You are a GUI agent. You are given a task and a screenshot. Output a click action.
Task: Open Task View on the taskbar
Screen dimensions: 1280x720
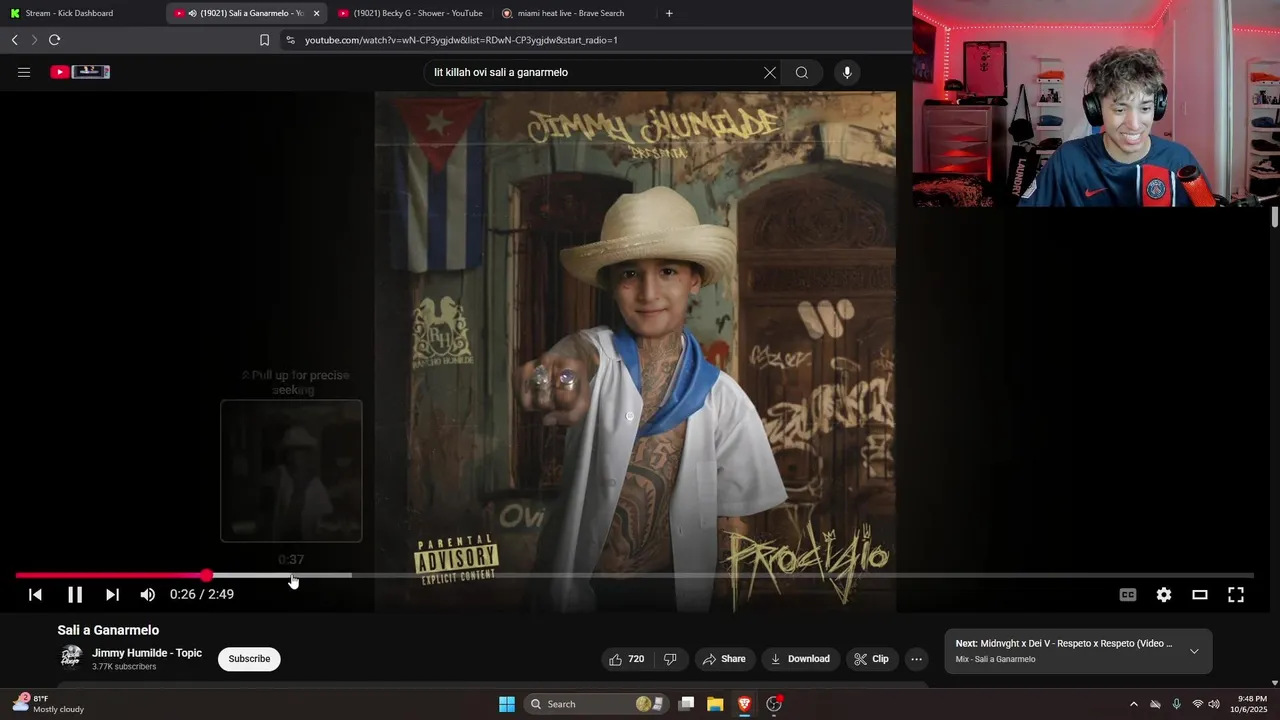686,704
